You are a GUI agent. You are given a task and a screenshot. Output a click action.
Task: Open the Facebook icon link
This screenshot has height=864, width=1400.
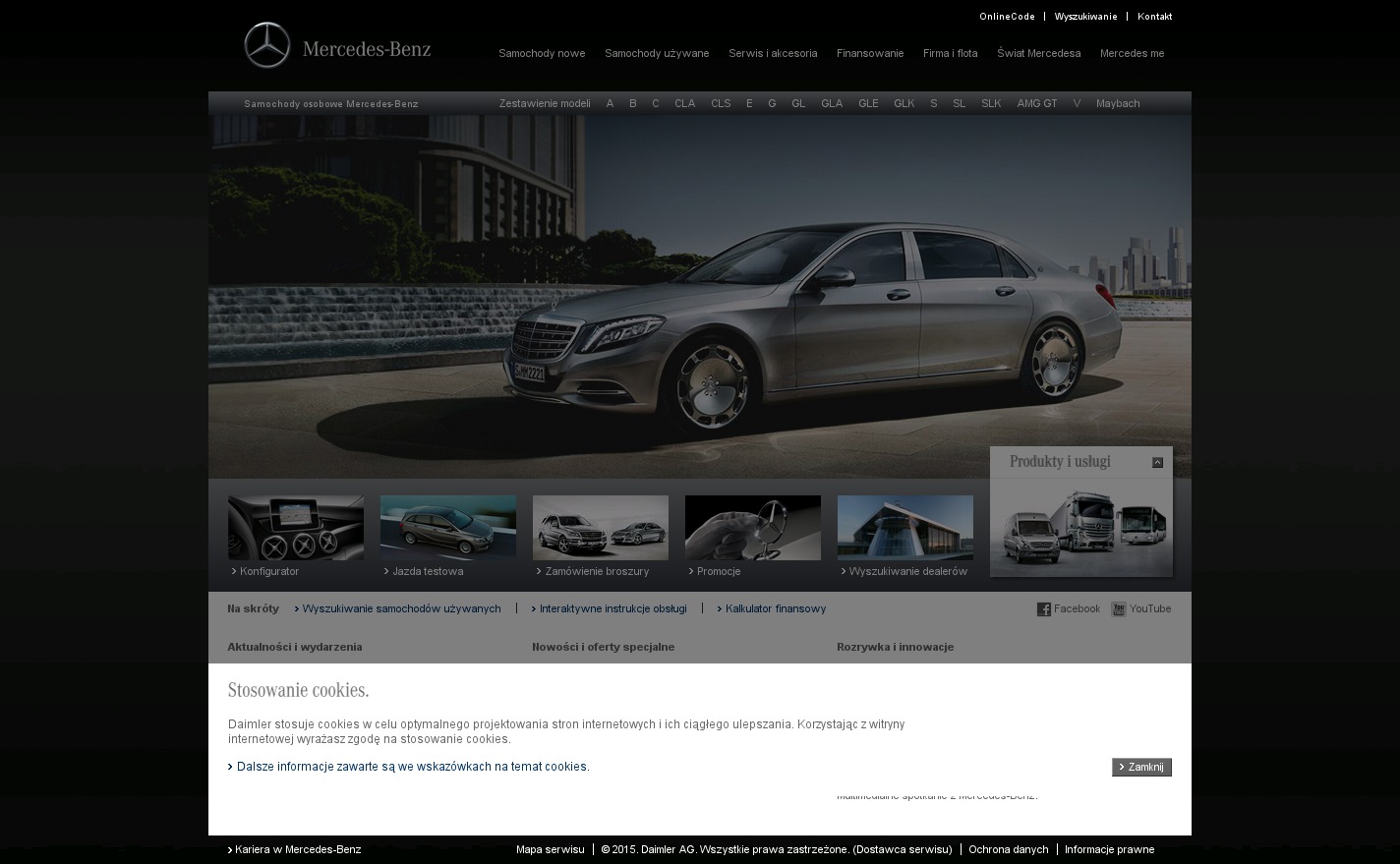pyautogui.click(x=1044, y=609)
